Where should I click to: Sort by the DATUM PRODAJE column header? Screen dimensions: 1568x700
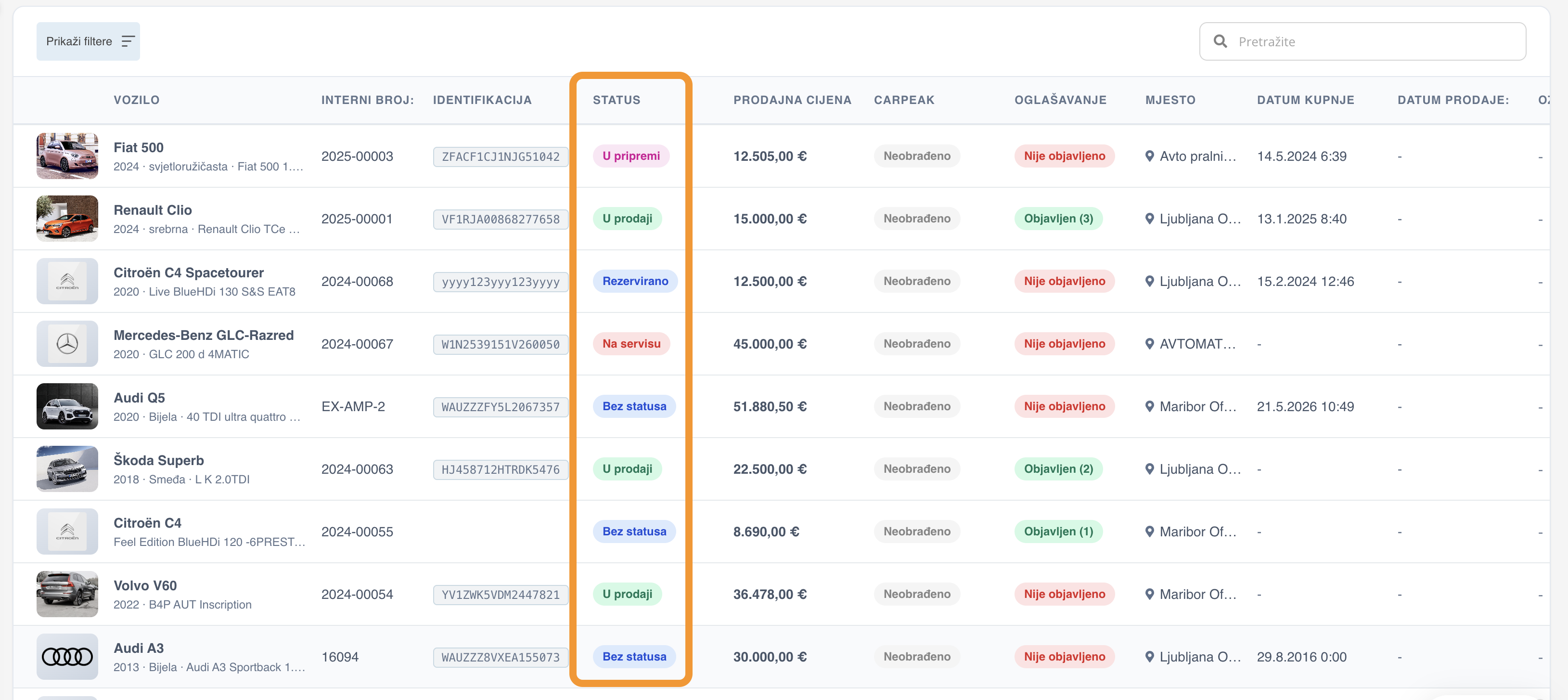pyautogui.click(x=1453, y=100)
